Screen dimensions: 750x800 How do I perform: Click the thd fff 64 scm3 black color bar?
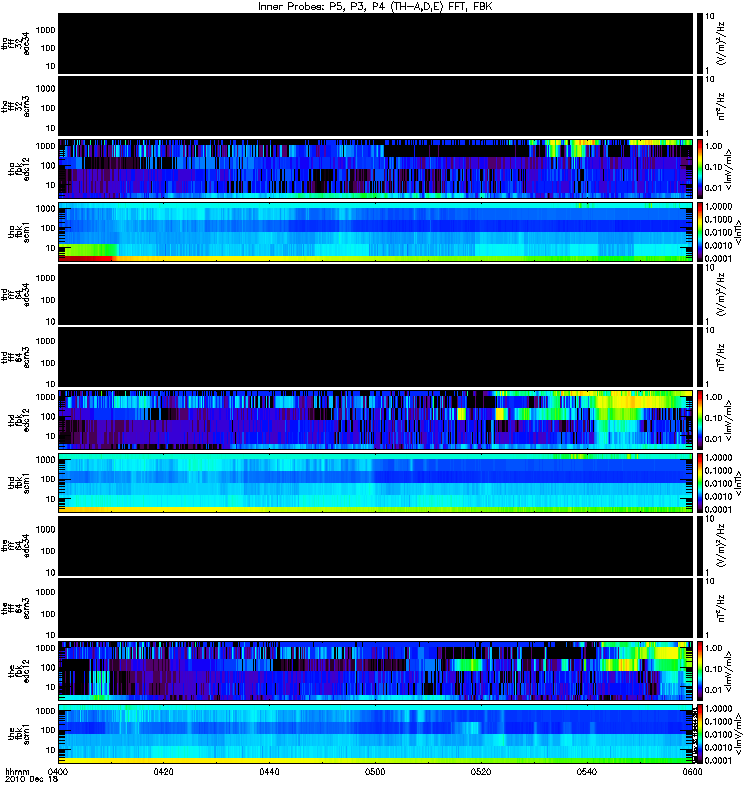(x=699, y=357)
